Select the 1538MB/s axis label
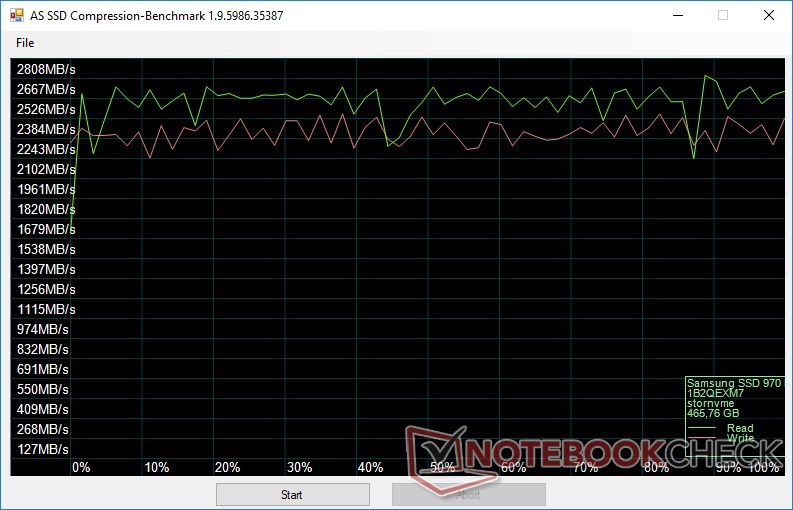The image size is (793, 510). tap(46, 249)
